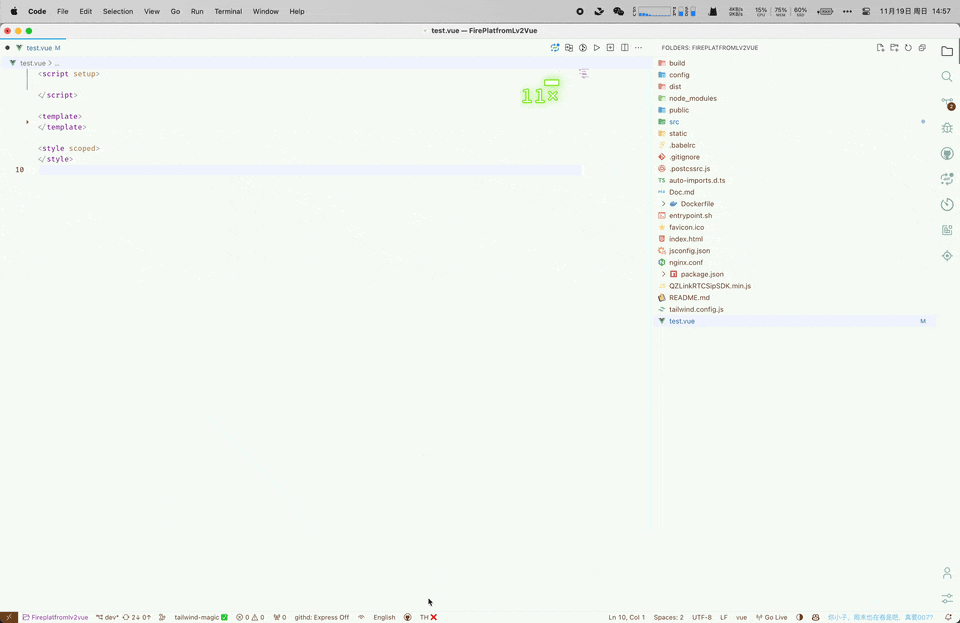This screenshot has height=623, width=960.
Task: Open the split editor icon
Action: coord(624,47)
